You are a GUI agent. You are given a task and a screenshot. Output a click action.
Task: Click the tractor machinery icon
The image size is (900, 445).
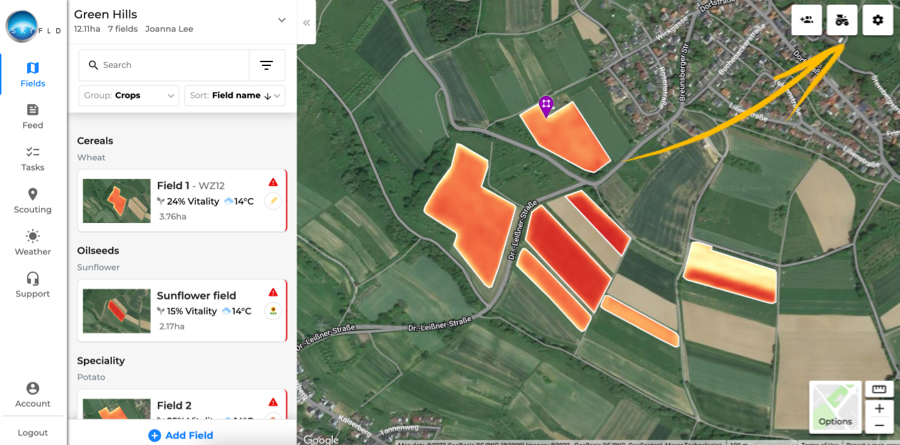842,21
